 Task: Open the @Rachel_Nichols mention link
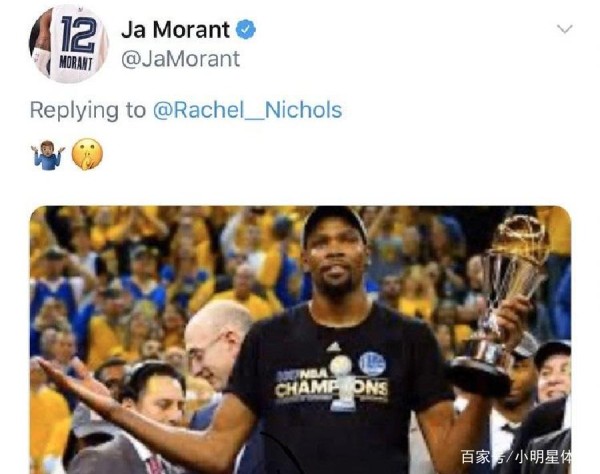pos(247,111)
